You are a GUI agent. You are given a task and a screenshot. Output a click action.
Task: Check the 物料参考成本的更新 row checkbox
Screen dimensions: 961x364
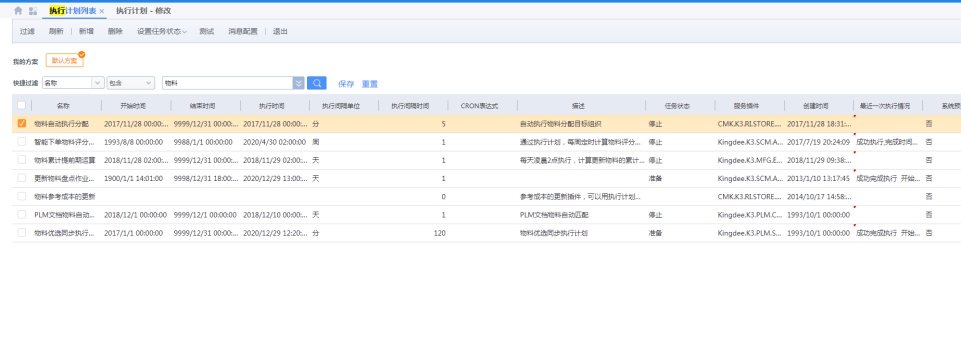click(x=21, y=196)
